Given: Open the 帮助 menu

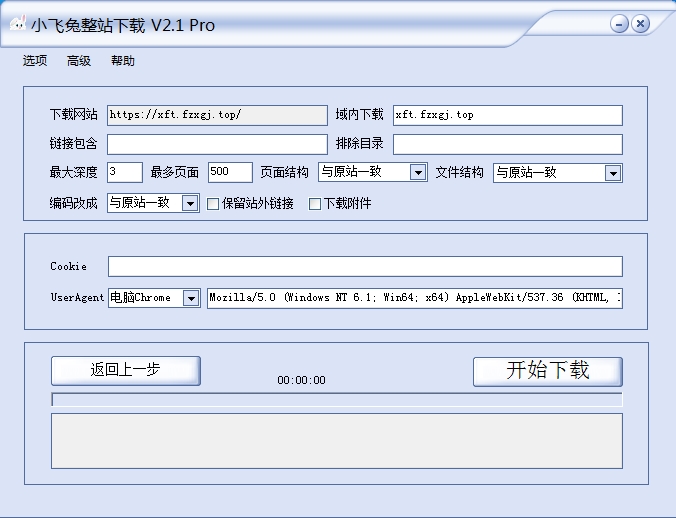Looking at the screenshot, I should tap(123, 61).
